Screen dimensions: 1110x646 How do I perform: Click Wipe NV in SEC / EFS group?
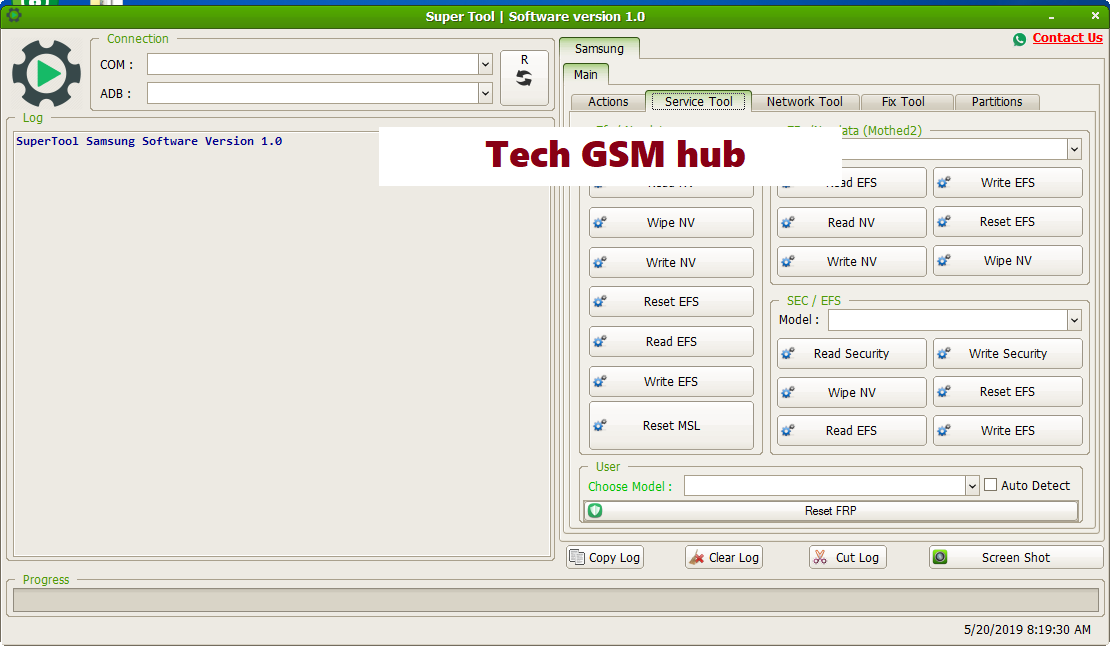(x=852, y=392)
